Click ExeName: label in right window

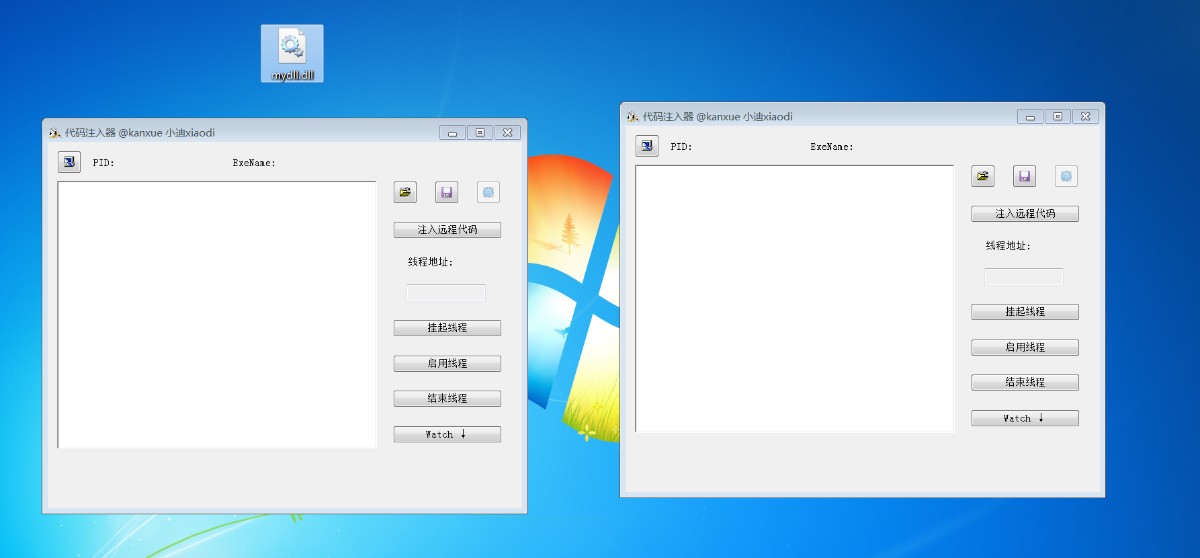click(832, 147)
